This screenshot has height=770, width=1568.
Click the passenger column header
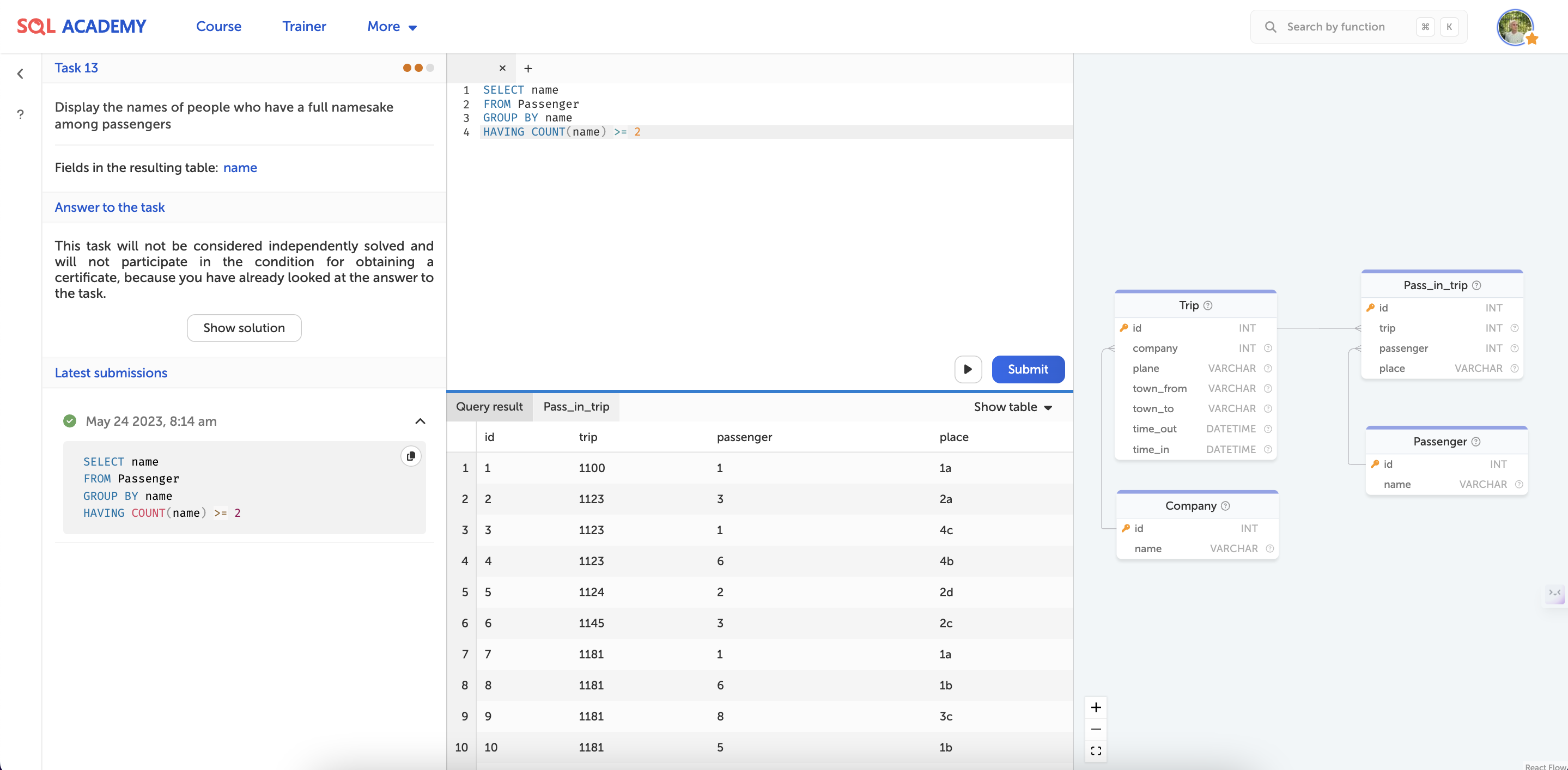click(x=744, y=437)
